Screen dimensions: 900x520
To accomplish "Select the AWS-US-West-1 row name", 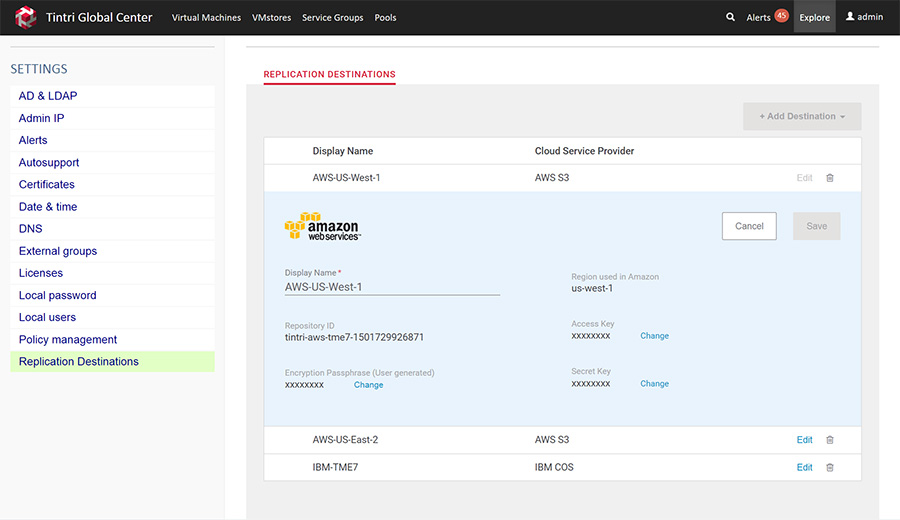I will [x=346, y=178].
